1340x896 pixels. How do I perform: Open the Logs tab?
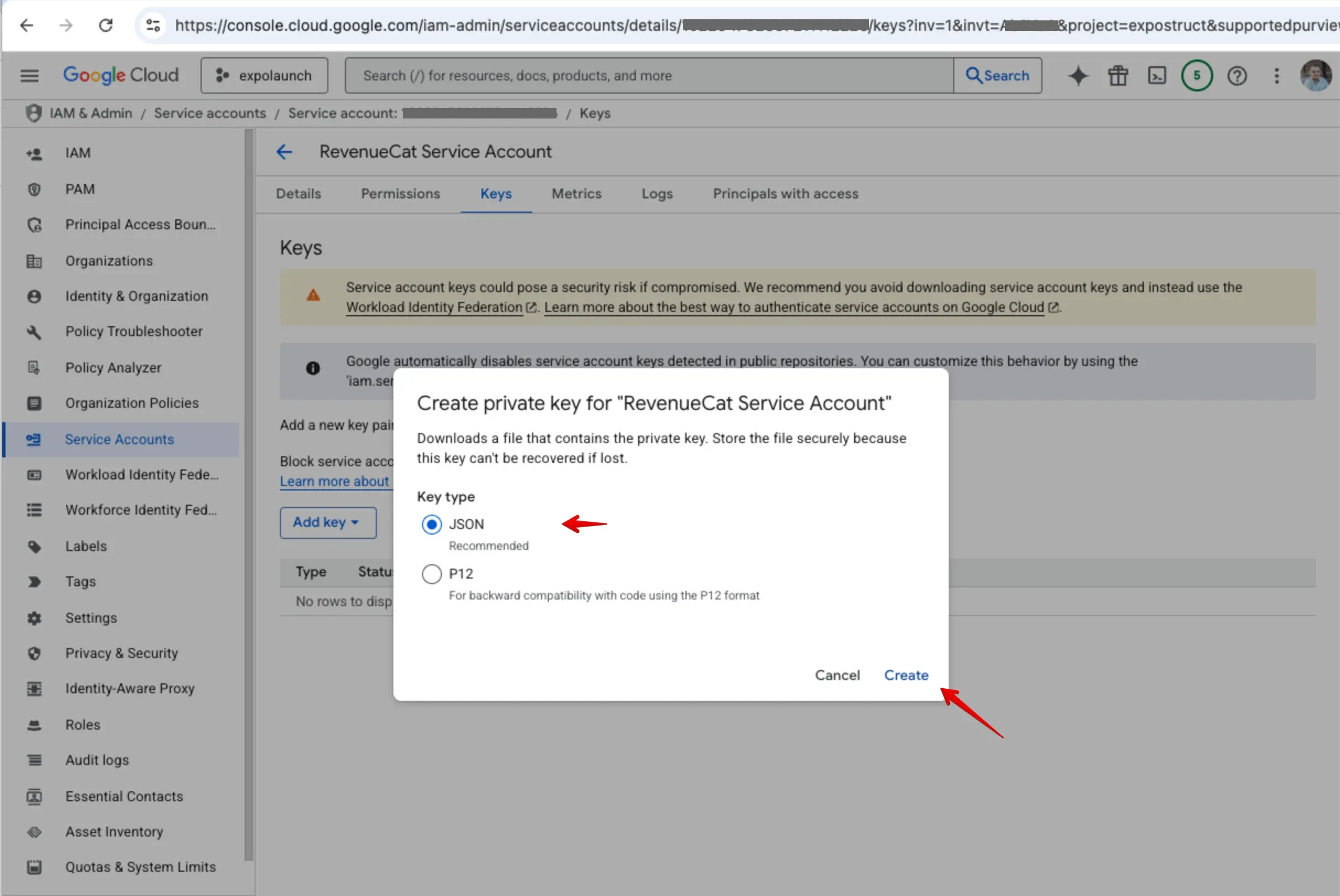click(657, 194)
